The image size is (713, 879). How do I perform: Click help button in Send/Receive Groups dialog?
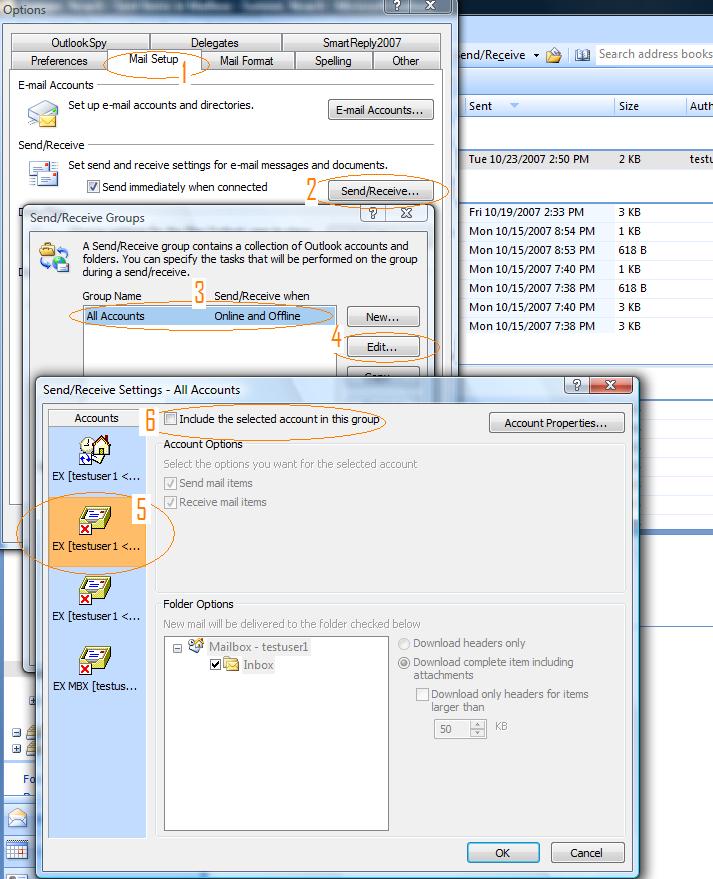point(373,213)
